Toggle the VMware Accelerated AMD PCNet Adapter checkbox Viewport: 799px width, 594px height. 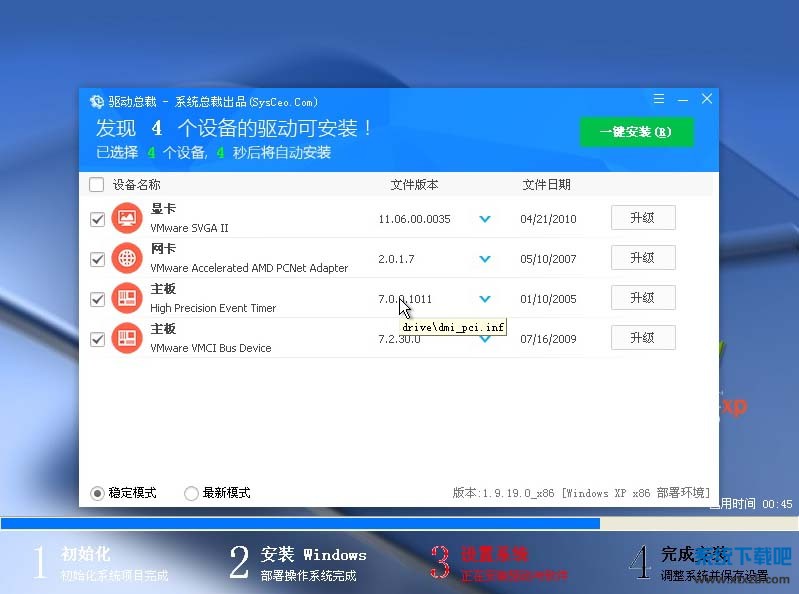click(x=97, y=259)
